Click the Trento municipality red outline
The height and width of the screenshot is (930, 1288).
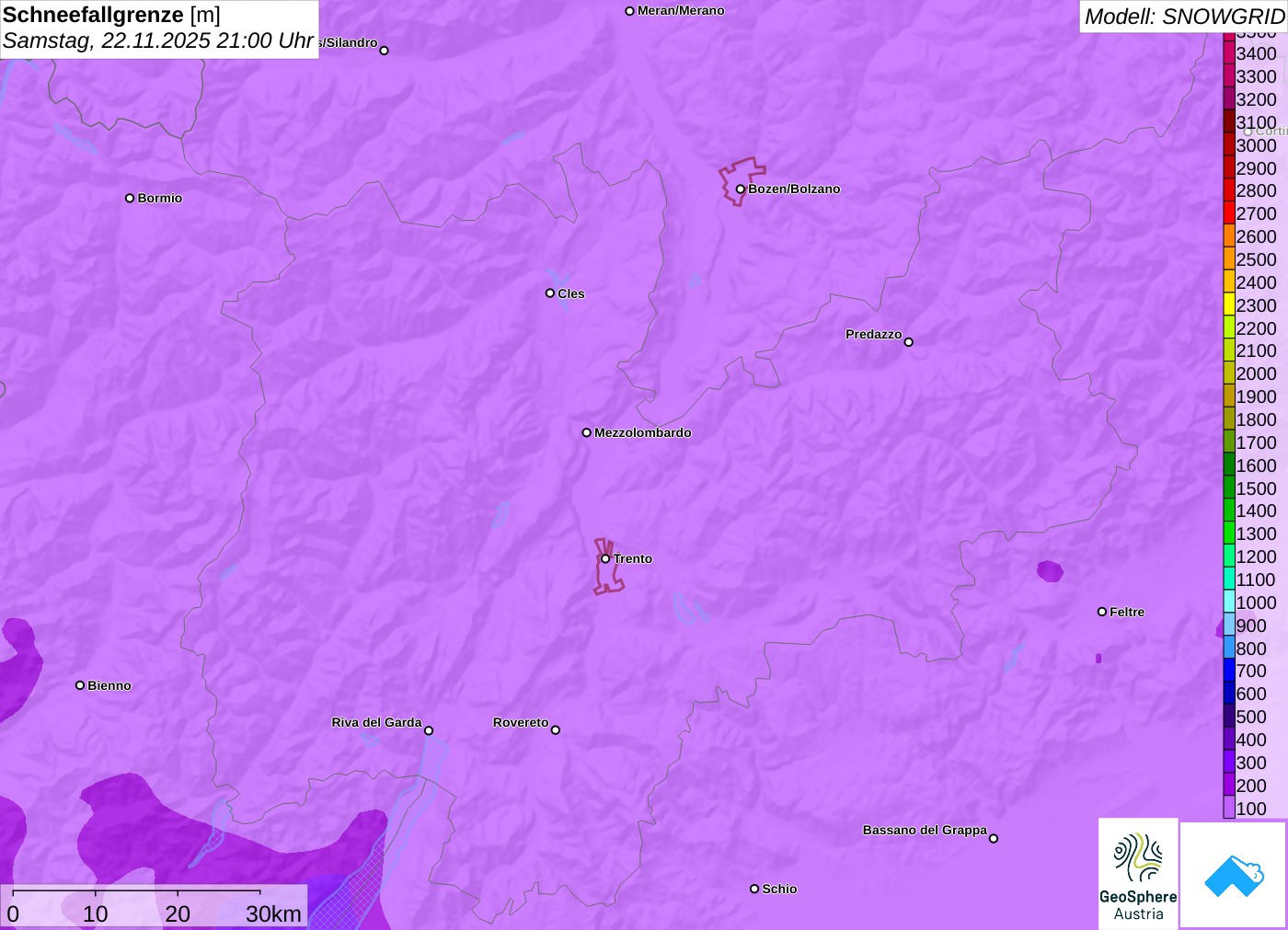(x=607, y=567)
